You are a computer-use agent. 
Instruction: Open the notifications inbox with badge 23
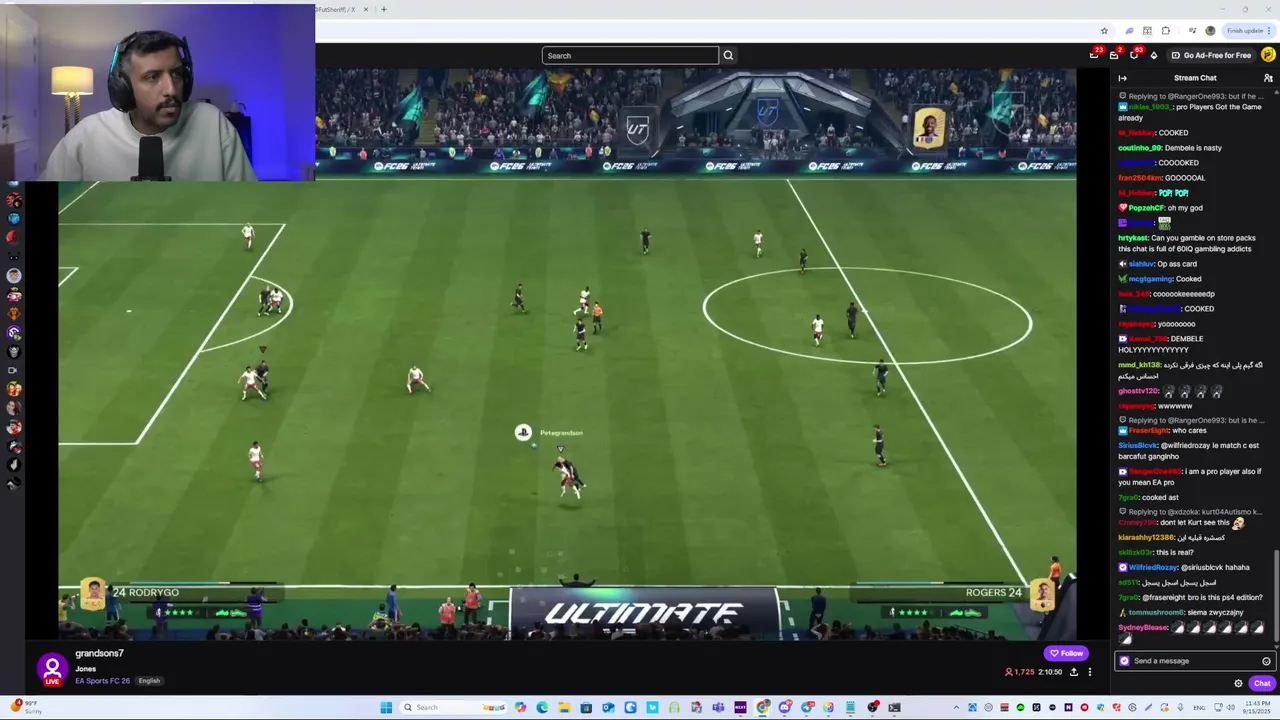click(1094, 55)
